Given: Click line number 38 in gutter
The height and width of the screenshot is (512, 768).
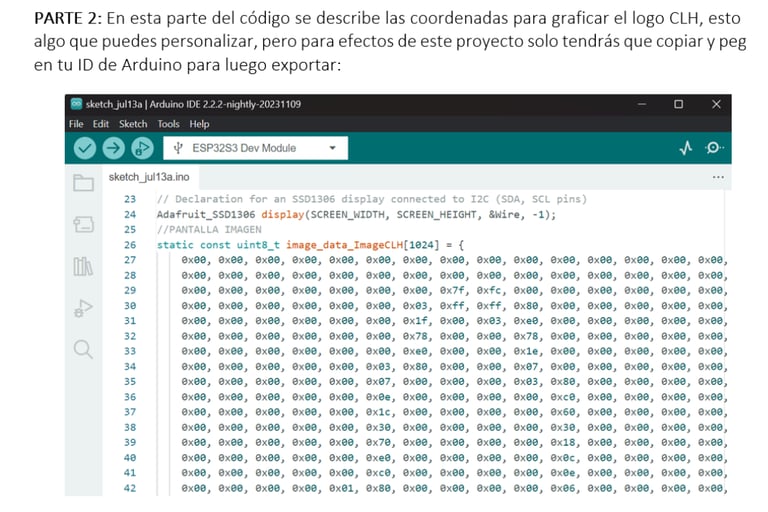Looking at the screenshot, I should (130, 427).
